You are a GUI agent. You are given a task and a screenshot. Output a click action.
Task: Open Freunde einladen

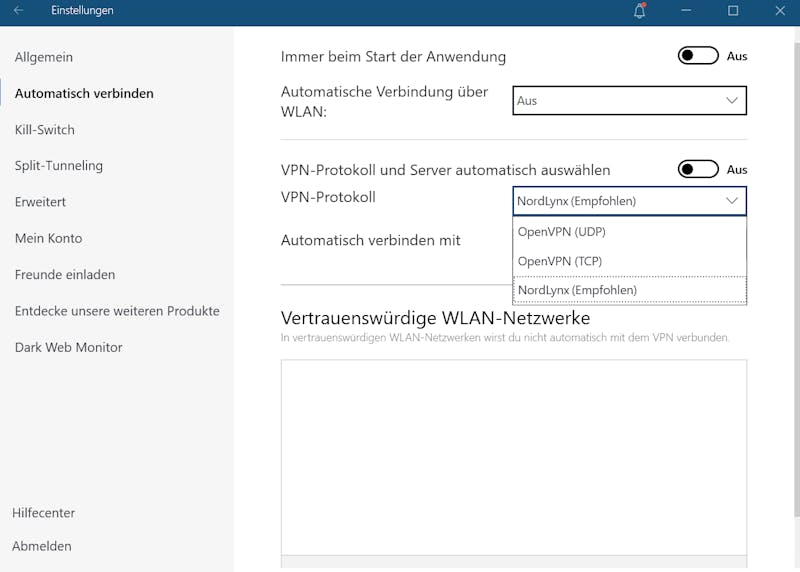[x=65, y=275]
